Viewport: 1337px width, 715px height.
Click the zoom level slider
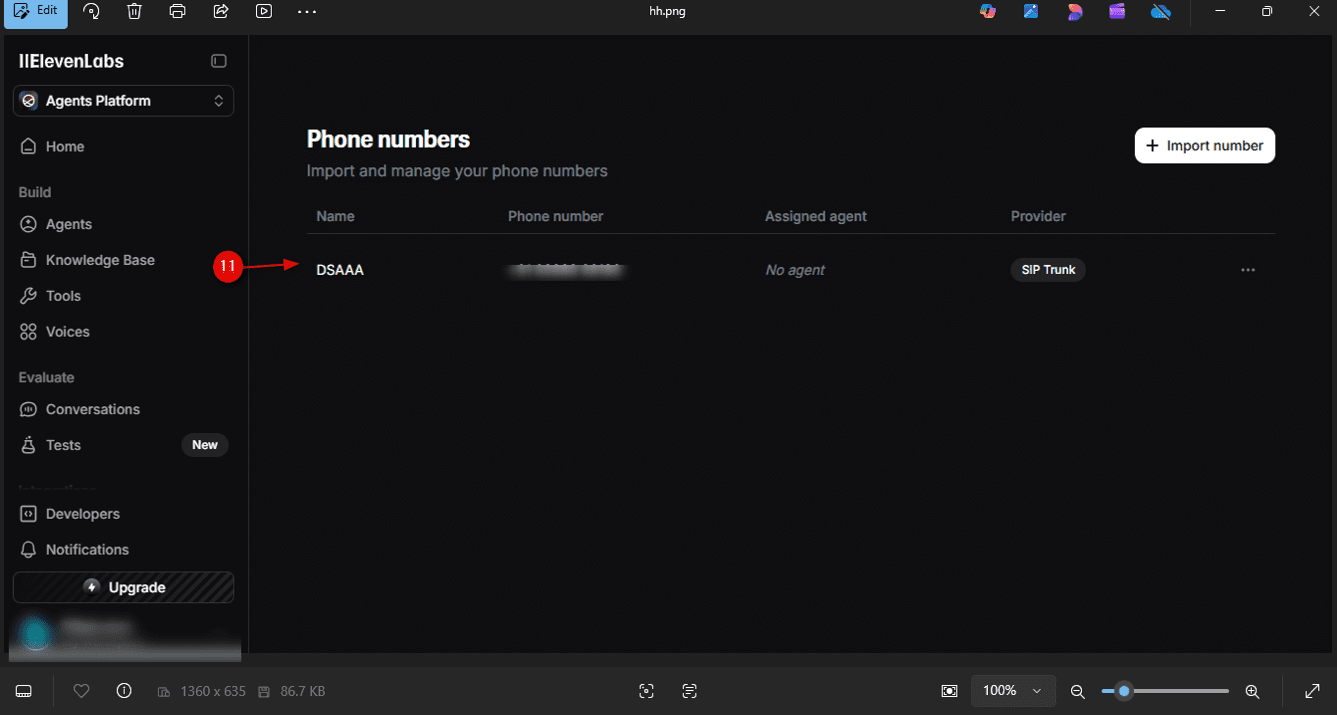tap(1124, 691)
